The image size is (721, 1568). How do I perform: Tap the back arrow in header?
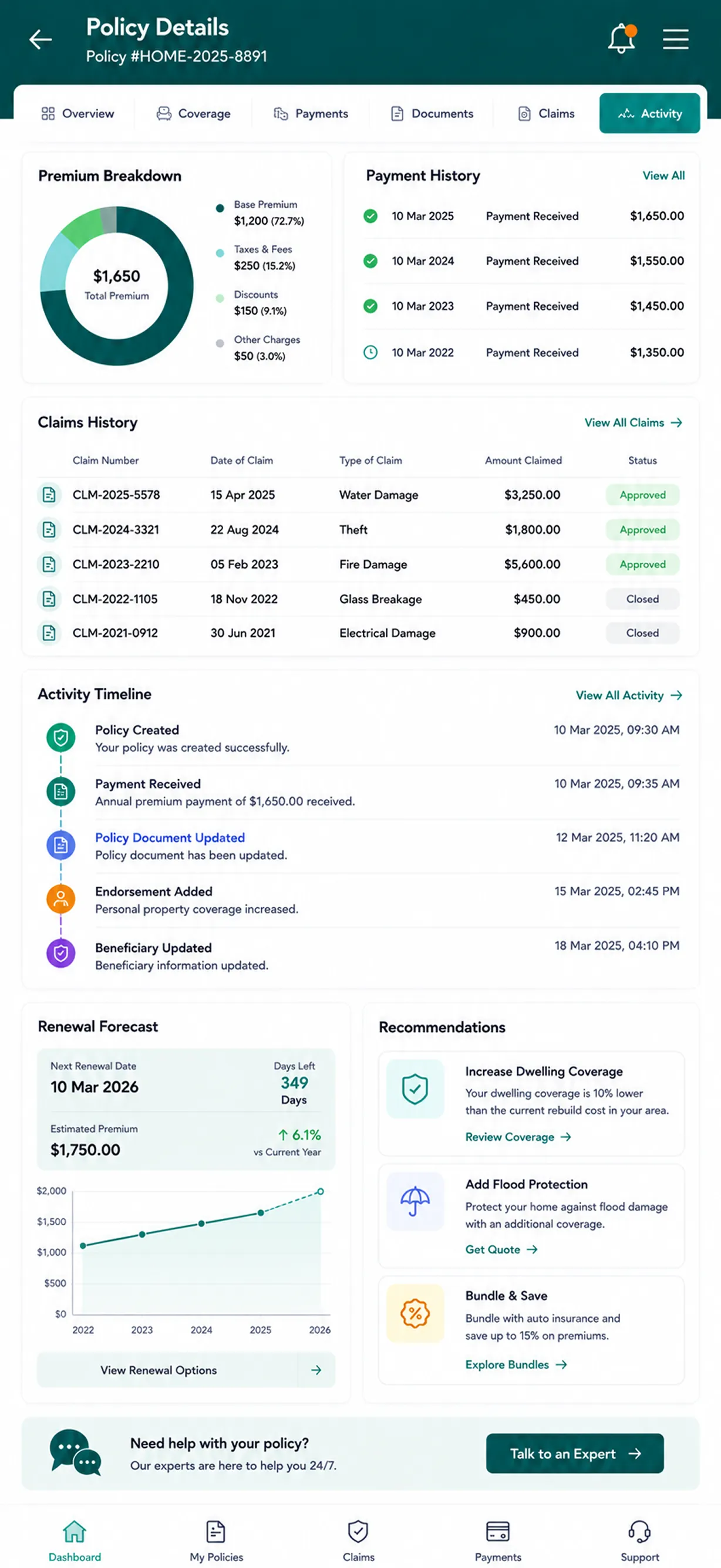tap(40, 39)
